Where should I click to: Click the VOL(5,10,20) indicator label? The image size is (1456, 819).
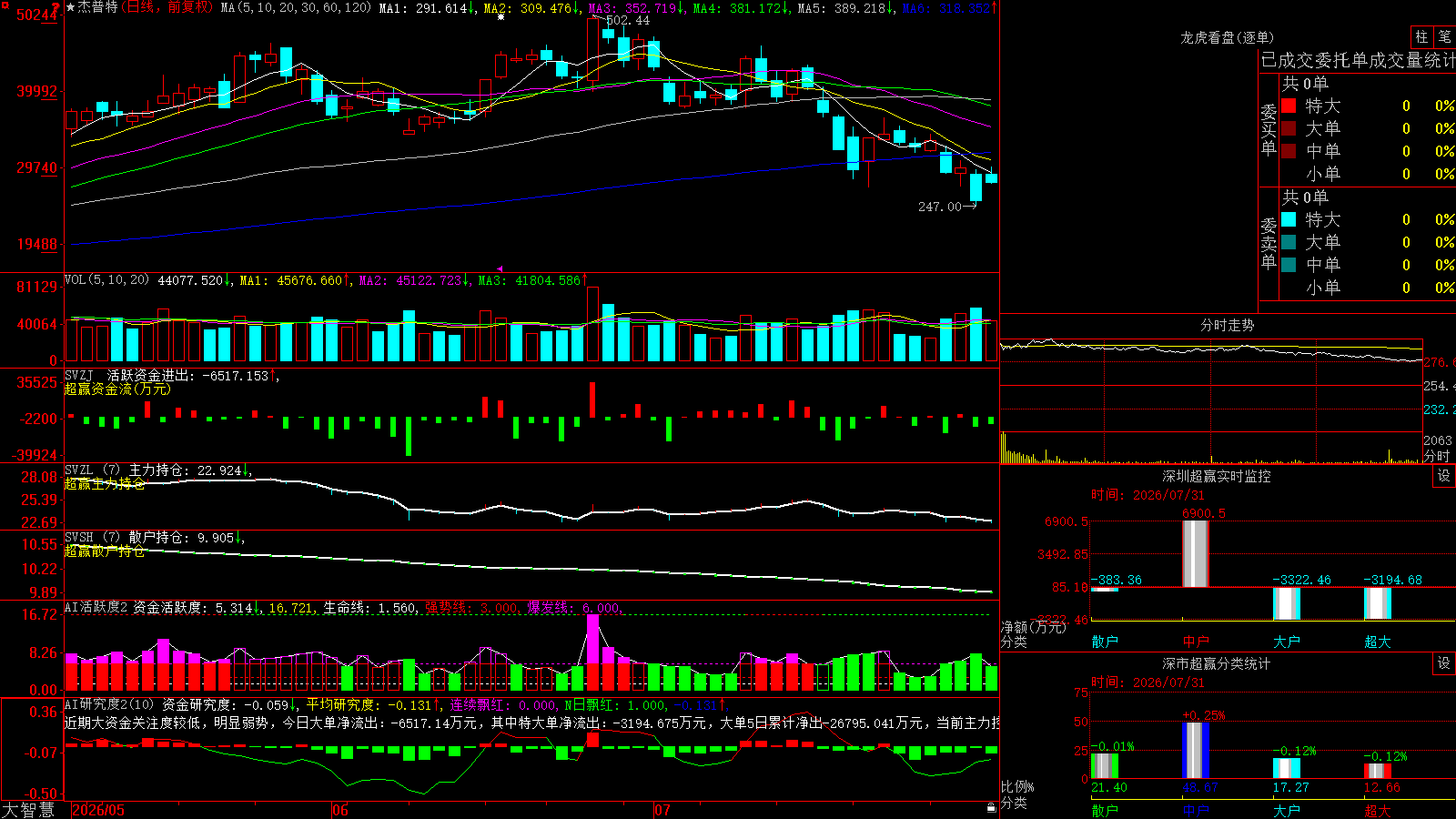[107, 280]
